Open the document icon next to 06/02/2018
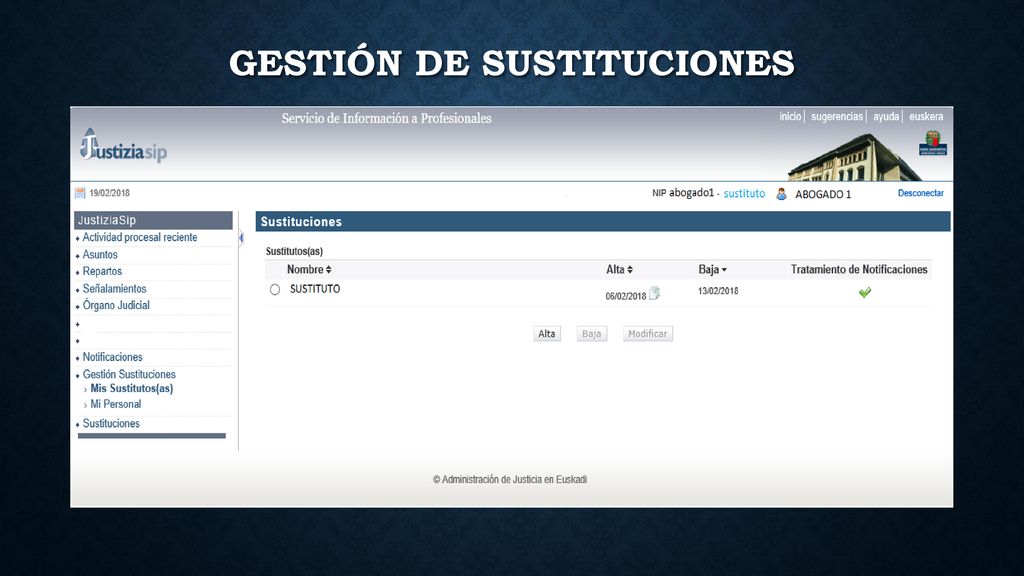 [x=654, y=293]
